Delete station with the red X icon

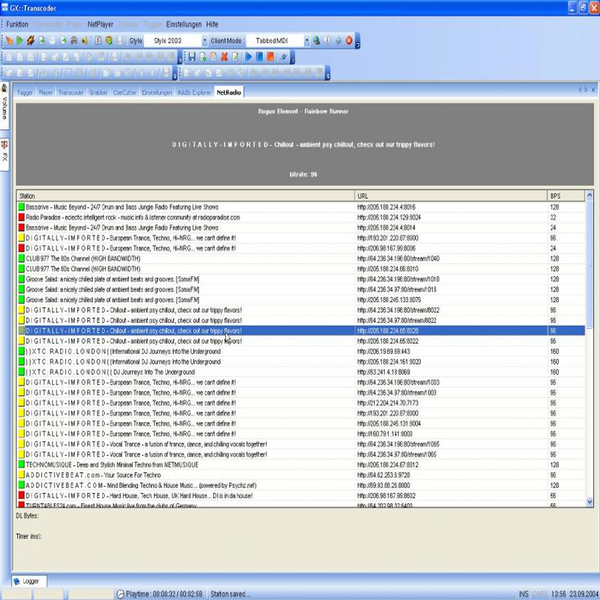pyautogui.click(x=224, y=57)
